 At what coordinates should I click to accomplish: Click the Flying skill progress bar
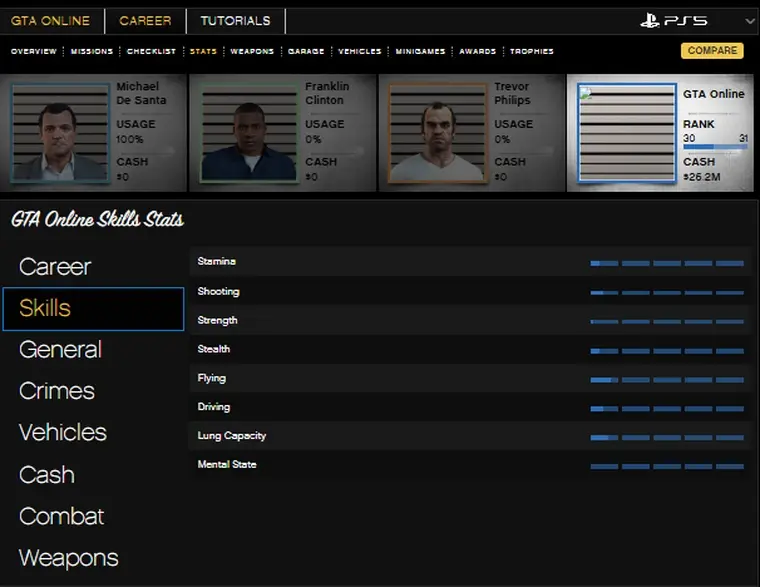(x=666, y=380)
